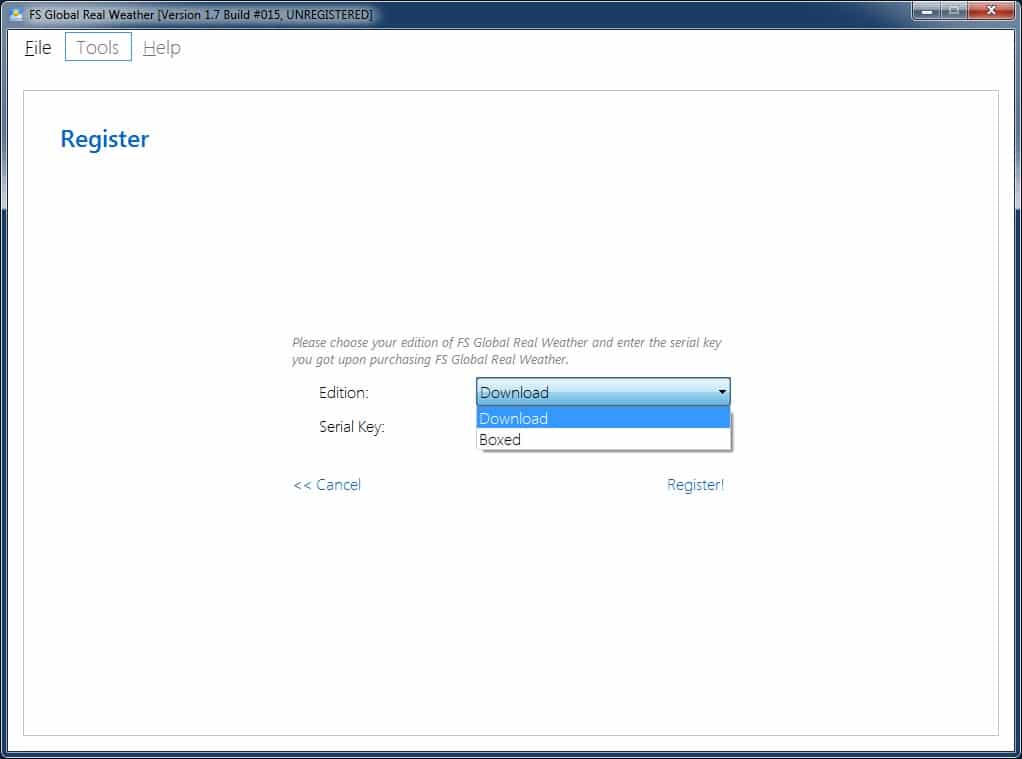
Task: Open the Tools menu
Action: pos(98,48)
